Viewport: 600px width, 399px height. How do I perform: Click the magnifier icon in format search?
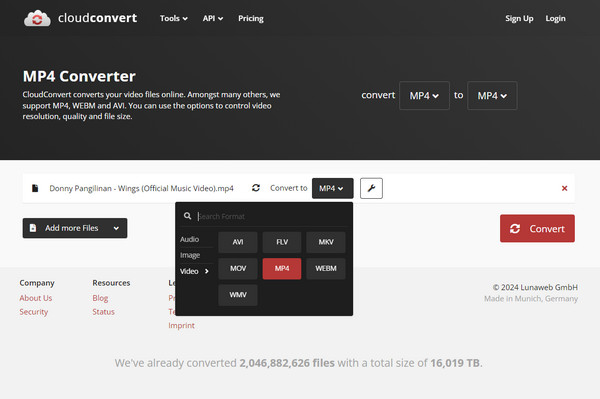[x=187, y=216]
